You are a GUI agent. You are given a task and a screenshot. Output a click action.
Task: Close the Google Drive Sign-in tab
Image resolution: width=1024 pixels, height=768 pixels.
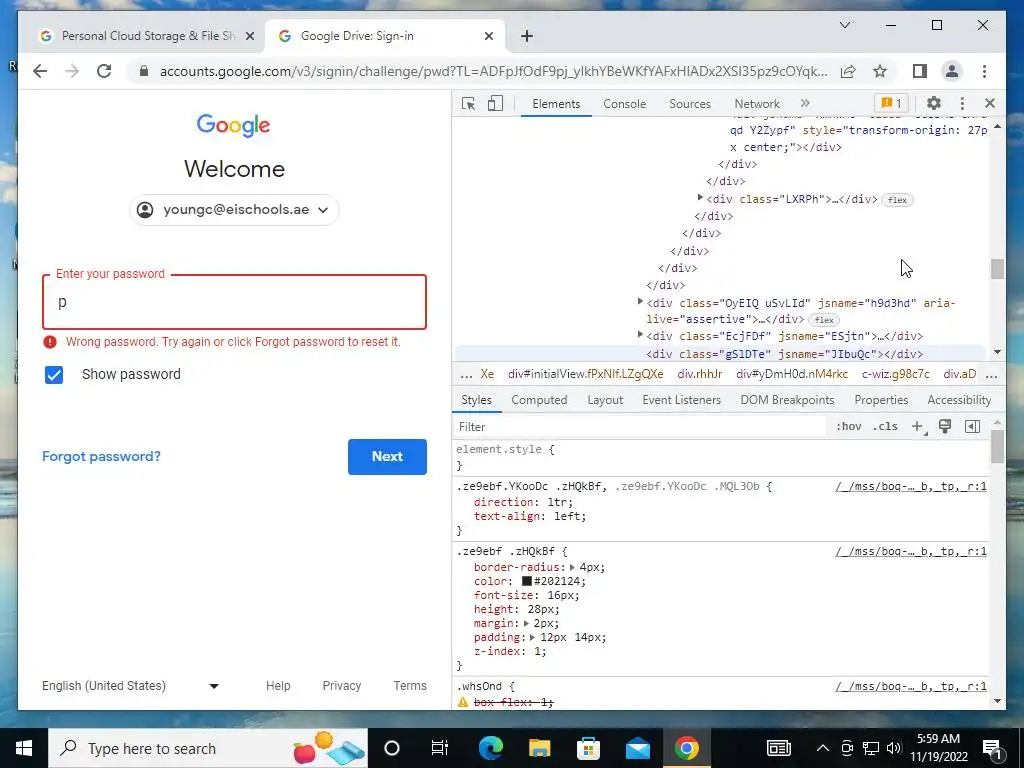point(488,37)
